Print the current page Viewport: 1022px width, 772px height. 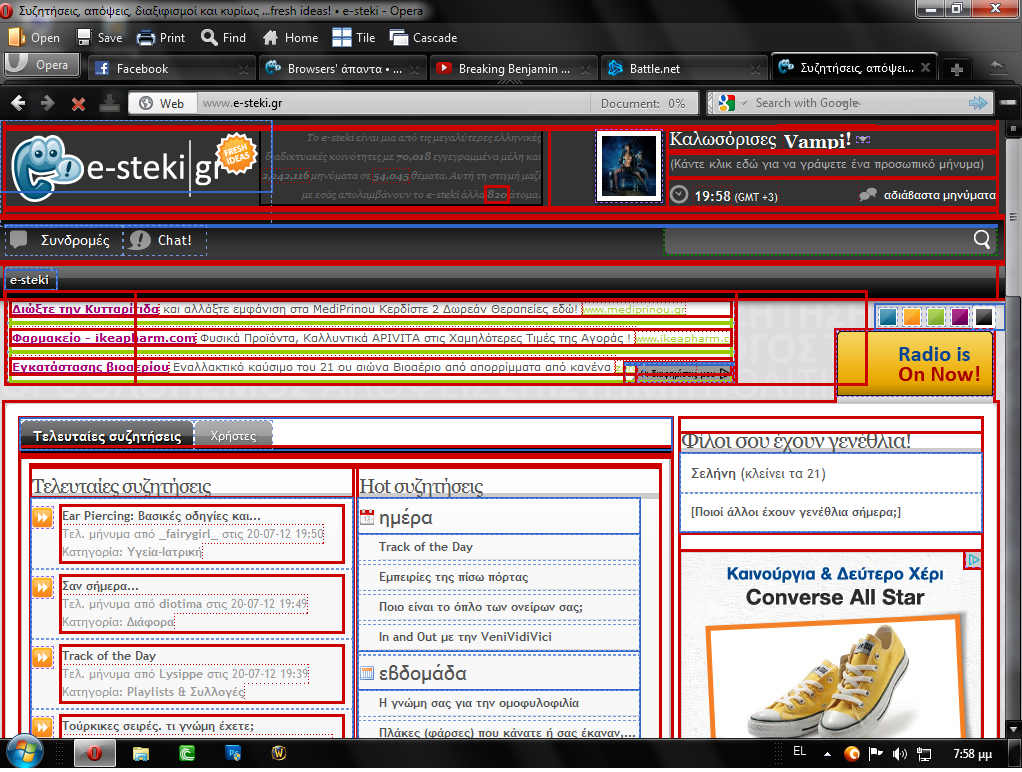coord(145,38)
